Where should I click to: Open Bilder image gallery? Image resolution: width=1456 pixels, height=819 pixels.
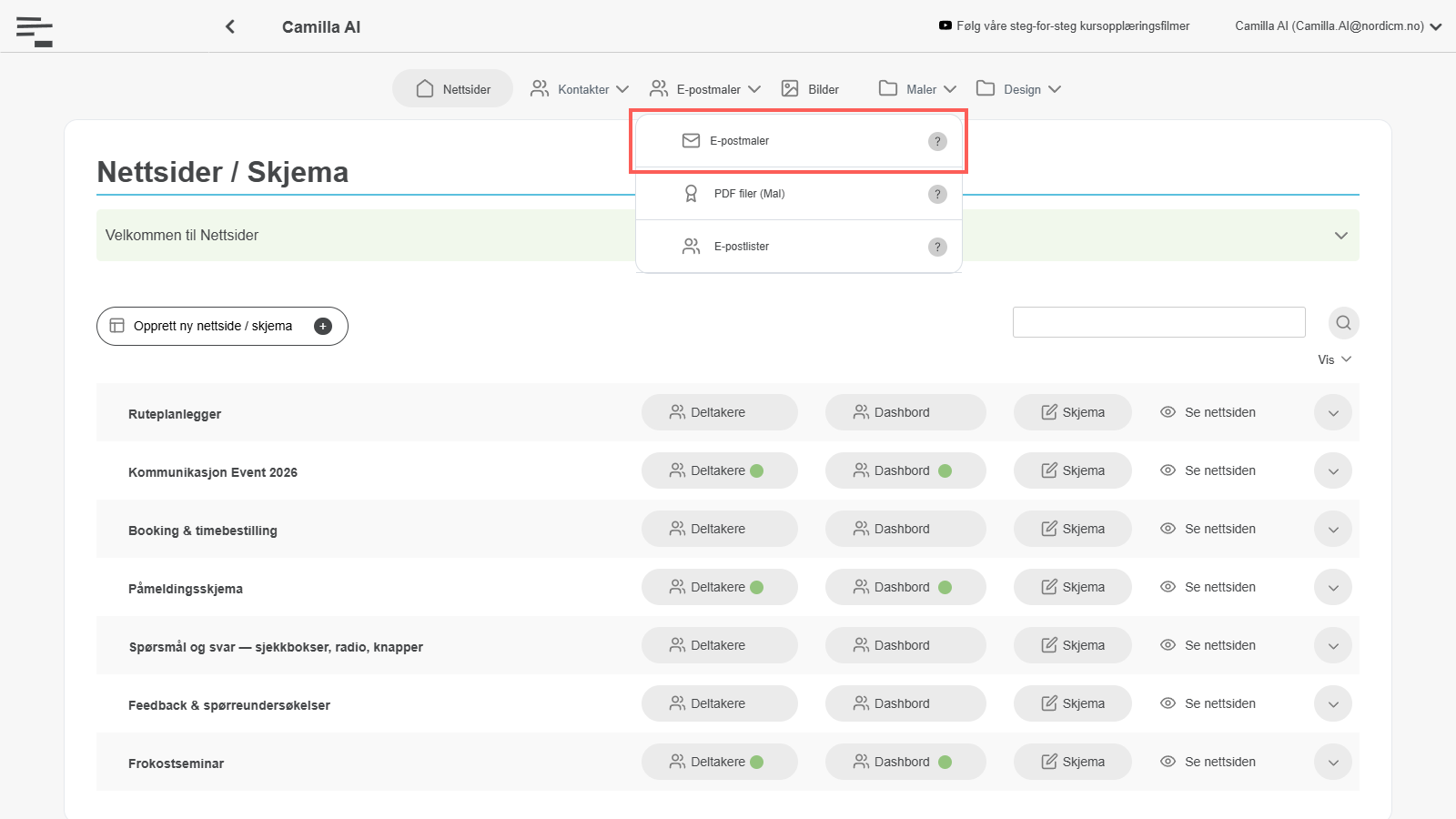(810, 89)
